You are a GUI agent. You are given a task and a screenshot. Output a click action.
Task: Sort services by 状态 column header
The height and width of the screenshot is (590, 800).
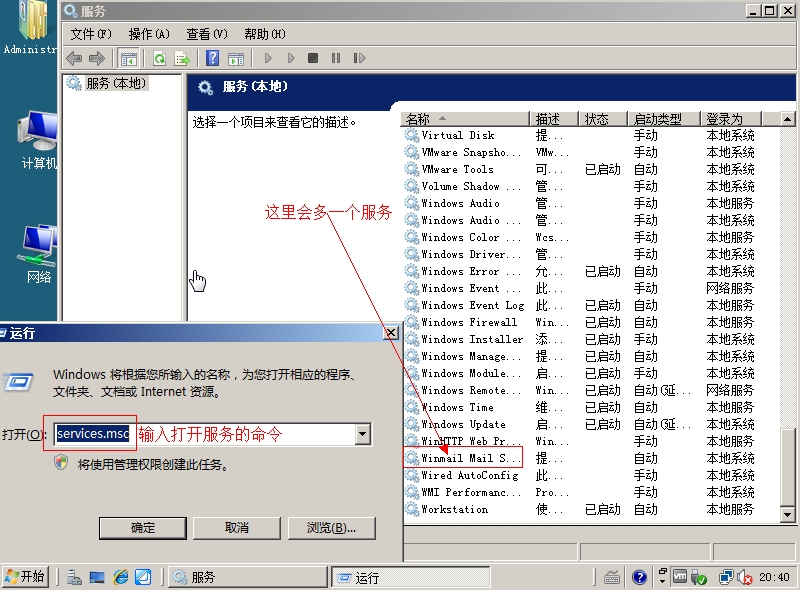602,119
